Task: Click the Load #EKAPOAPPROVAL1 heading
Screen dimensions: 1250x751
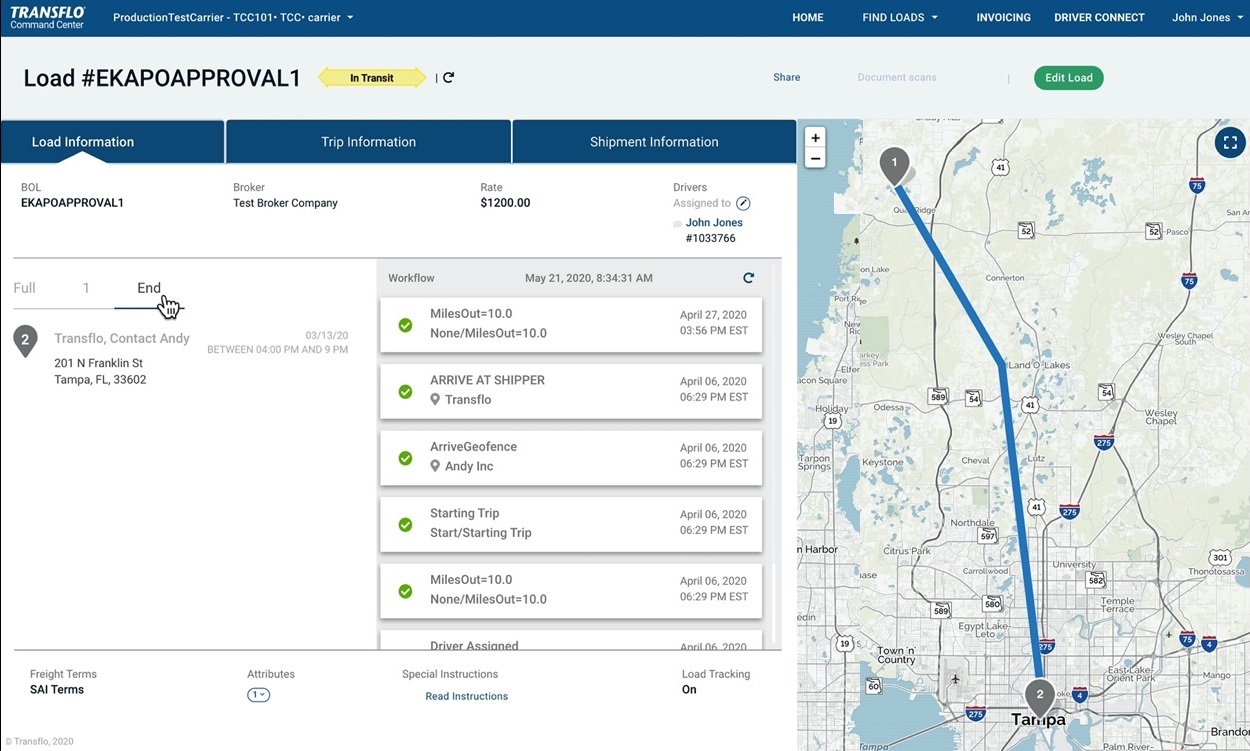Action: [162, 78]
